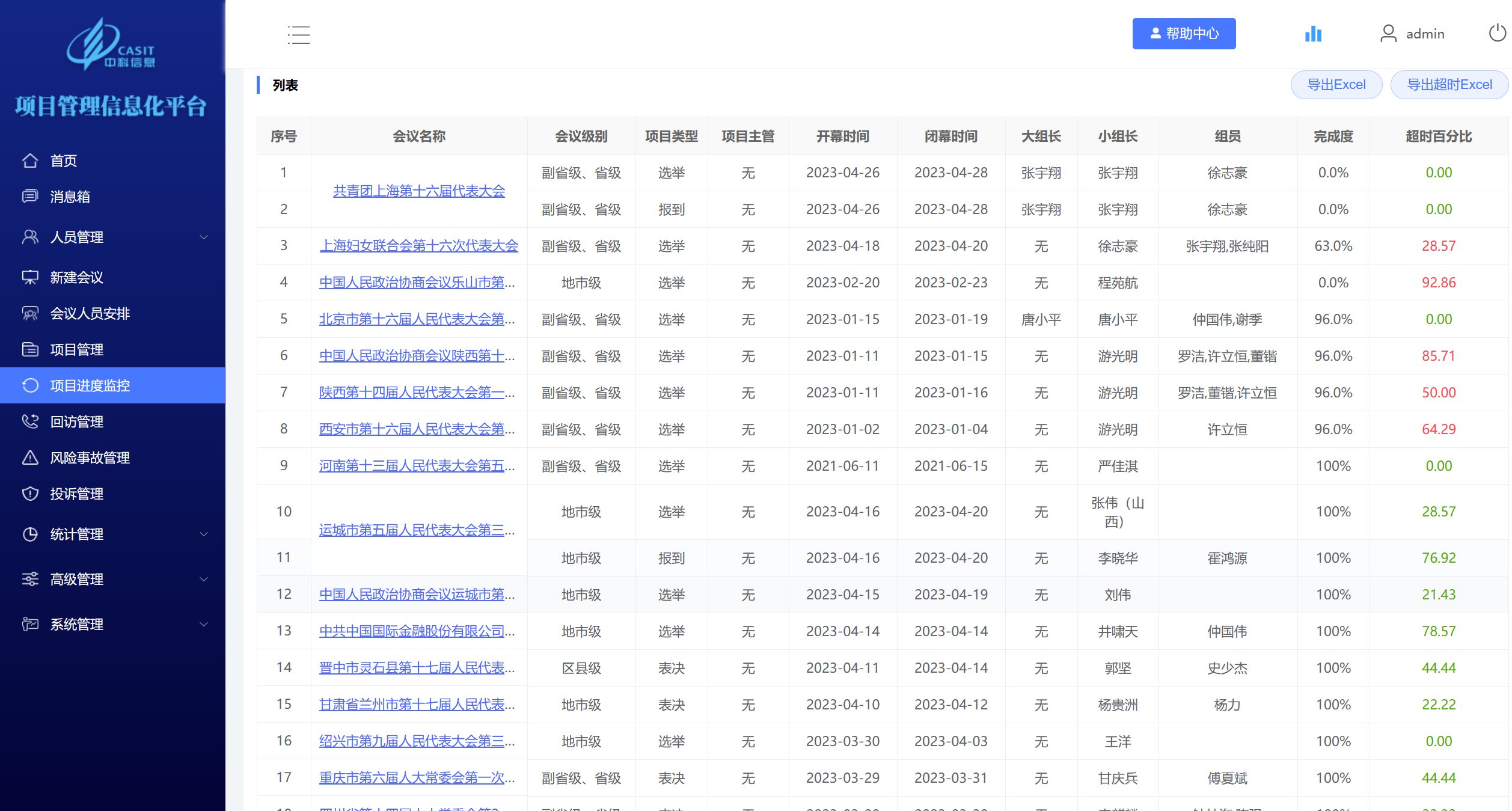This screenshot has height=811, width=1512.
Task: Click the 区县级 meeting level cell
Action: point(581,668)
